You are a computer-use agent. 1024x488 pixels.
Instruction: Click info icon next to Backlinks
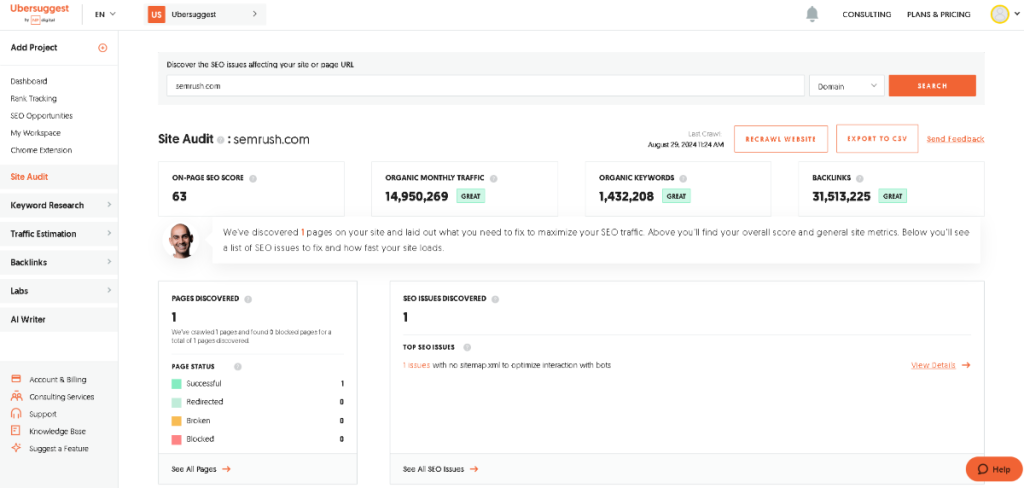[x=860, y=178]
